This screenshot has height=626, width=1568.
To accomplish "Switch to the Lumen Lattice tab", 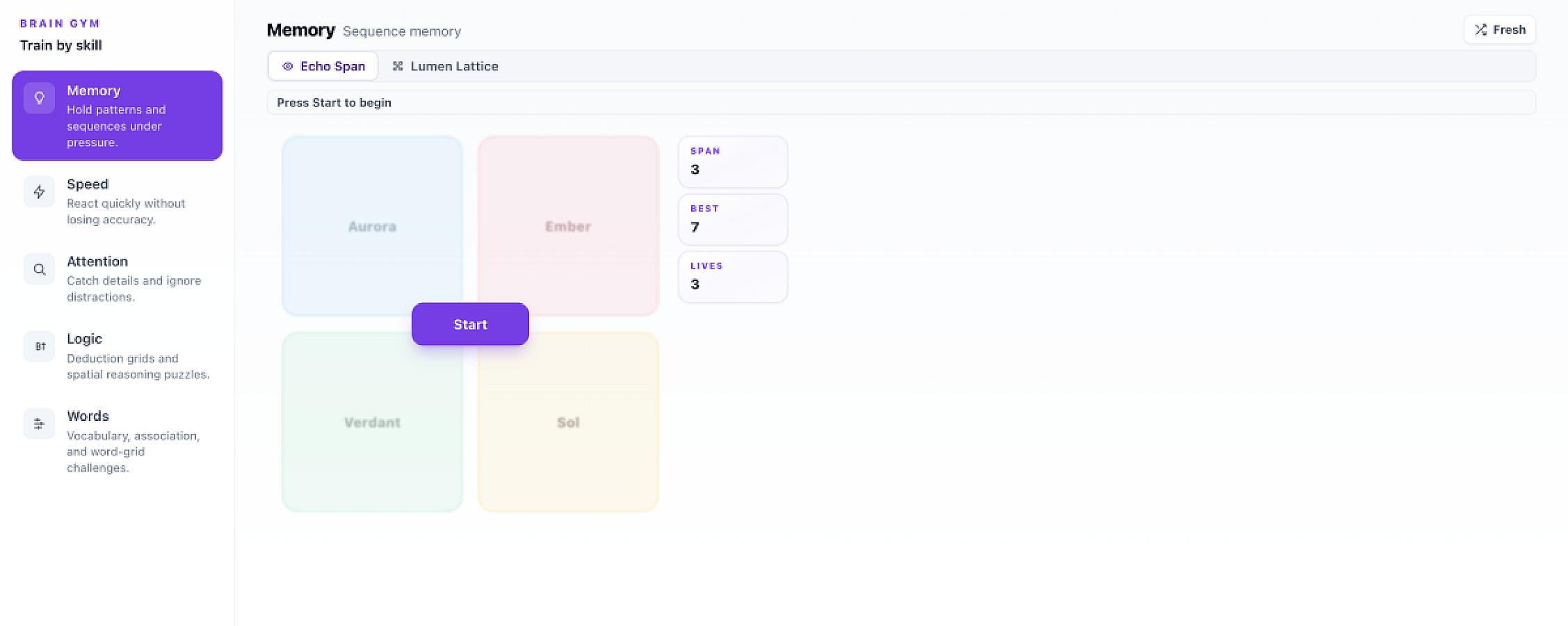I will point(445,66).
